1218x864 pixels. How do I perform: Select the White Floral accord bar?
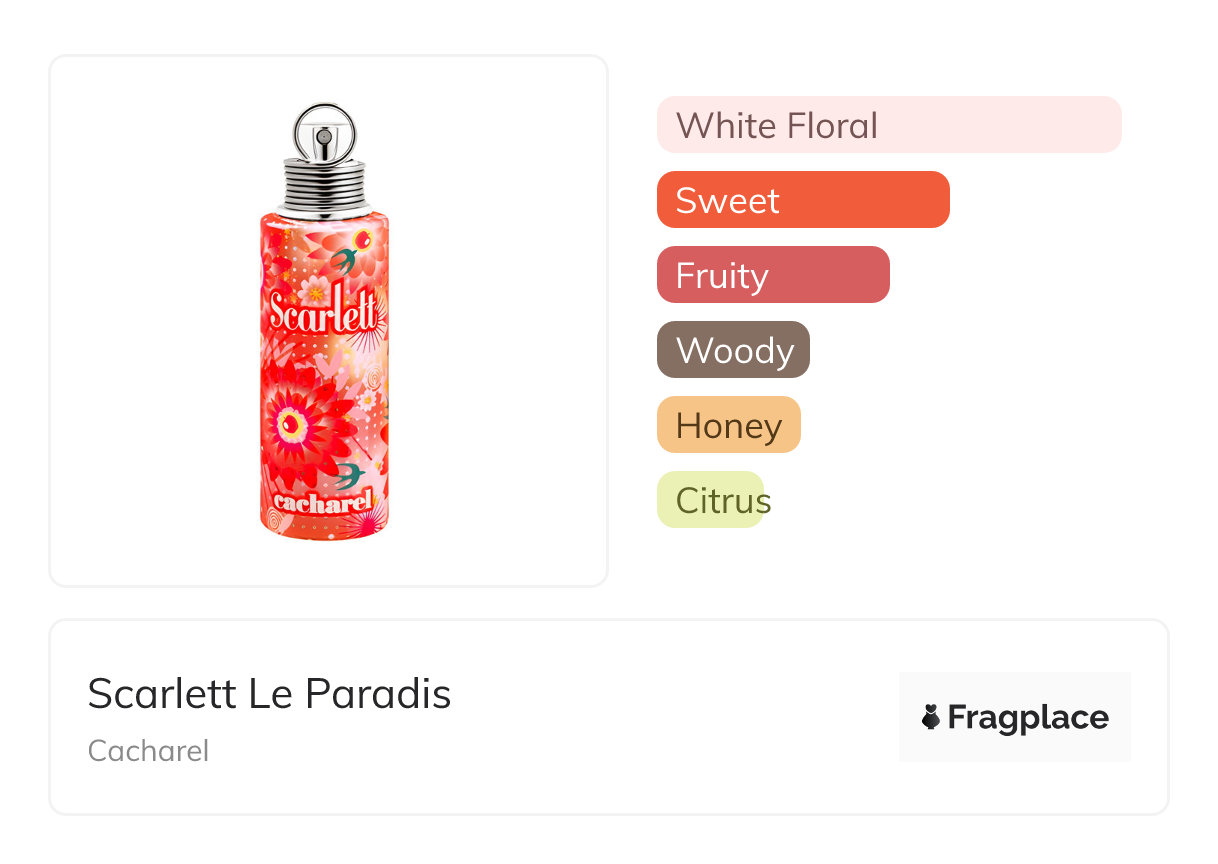point(888,125)
